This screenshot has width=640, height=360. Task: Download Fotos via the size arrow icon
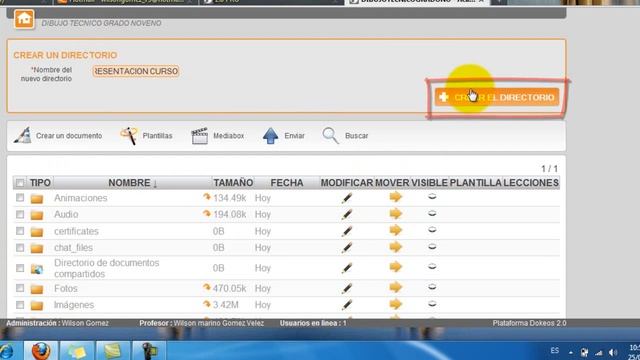207,288
